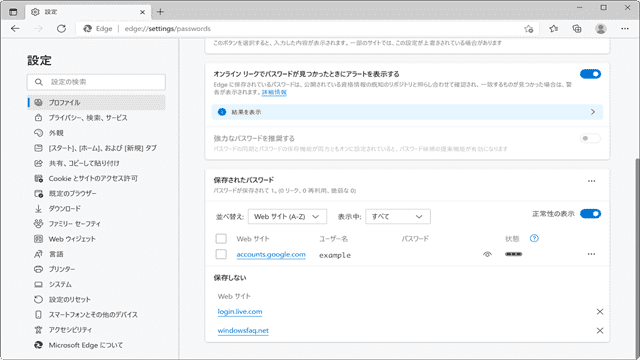Toggle 正常性の表示 switch

(x=590, y=214)
